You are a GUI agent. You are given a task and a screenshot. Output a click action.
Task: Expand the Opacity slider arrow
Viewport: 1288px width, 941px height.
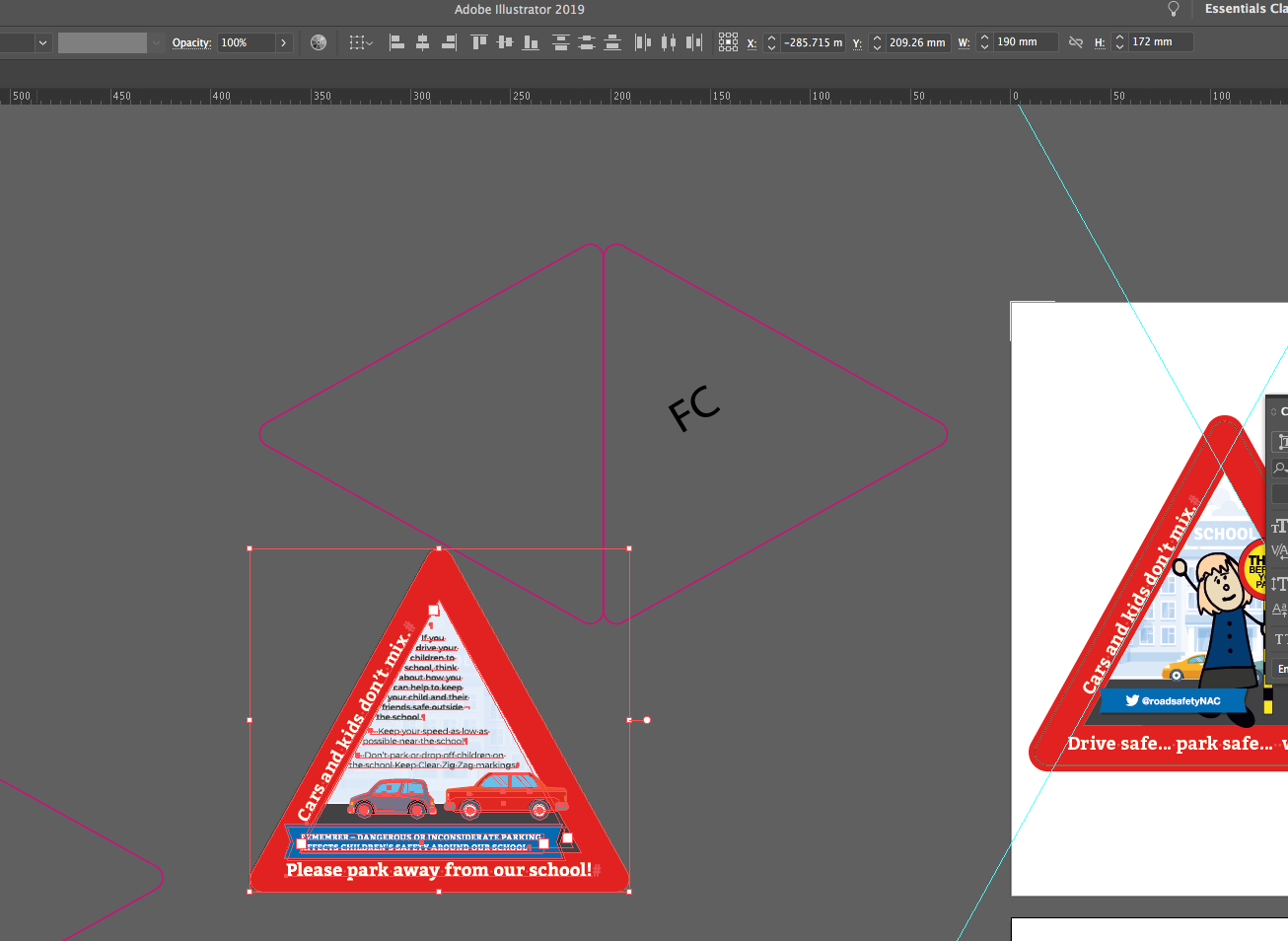click(284, 42)
